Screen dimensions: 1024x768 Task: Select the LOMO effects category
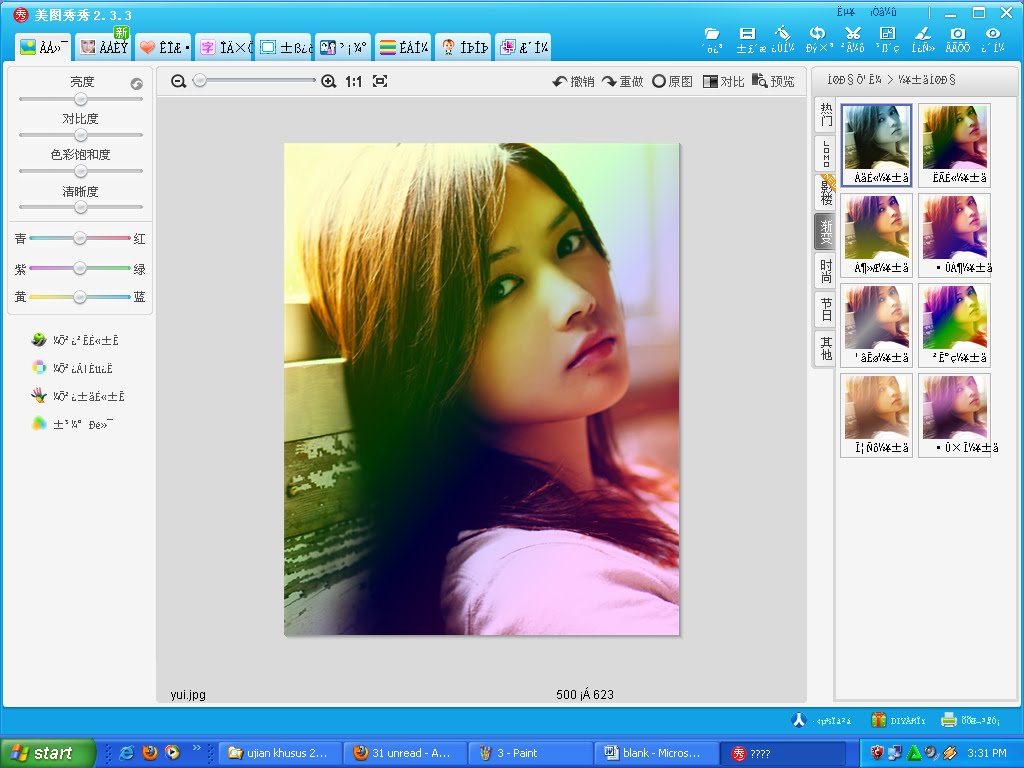pos(826,153)
